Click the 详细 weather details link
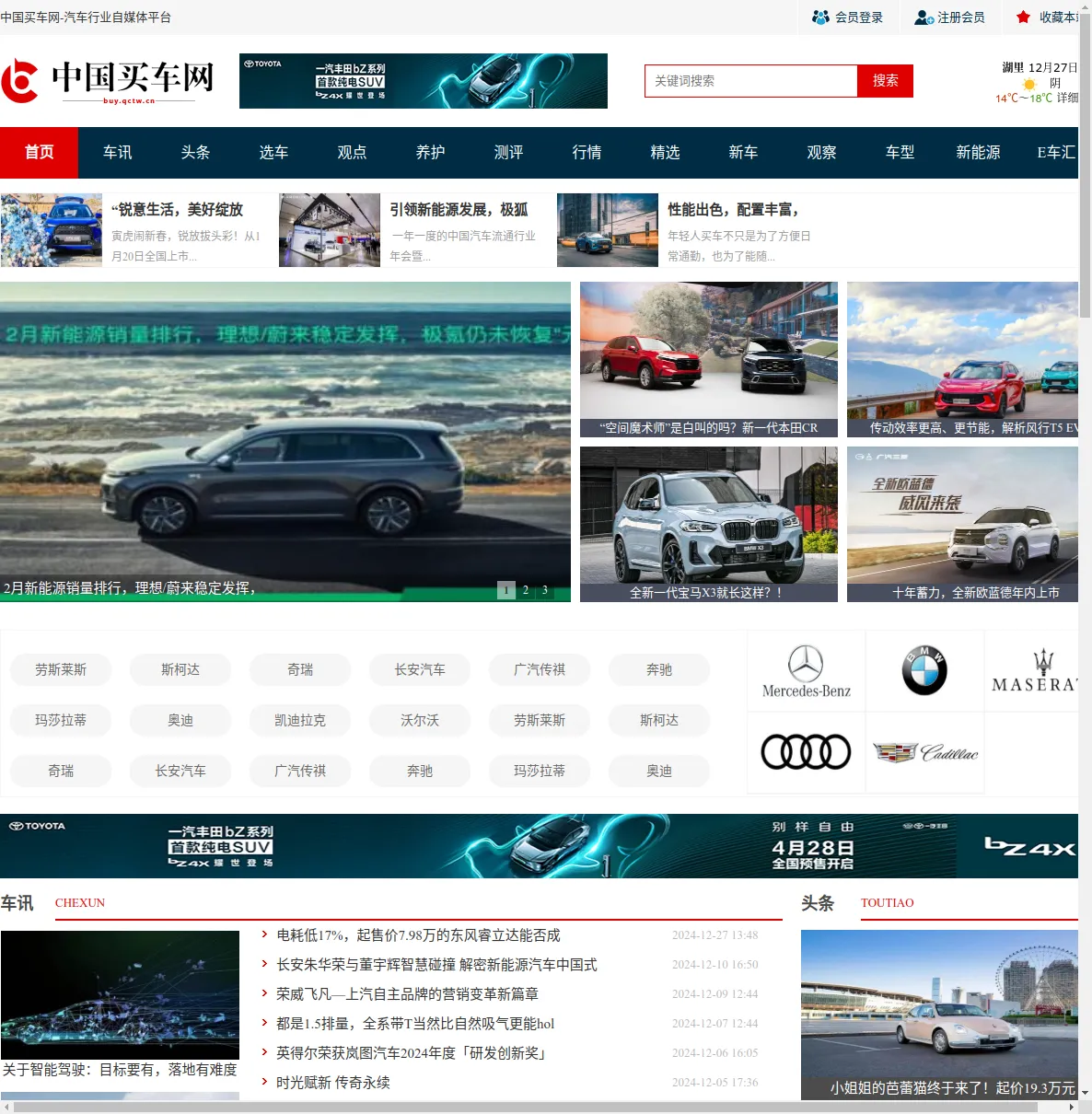This screenshot has width=1092, height=1114. 1067,98
